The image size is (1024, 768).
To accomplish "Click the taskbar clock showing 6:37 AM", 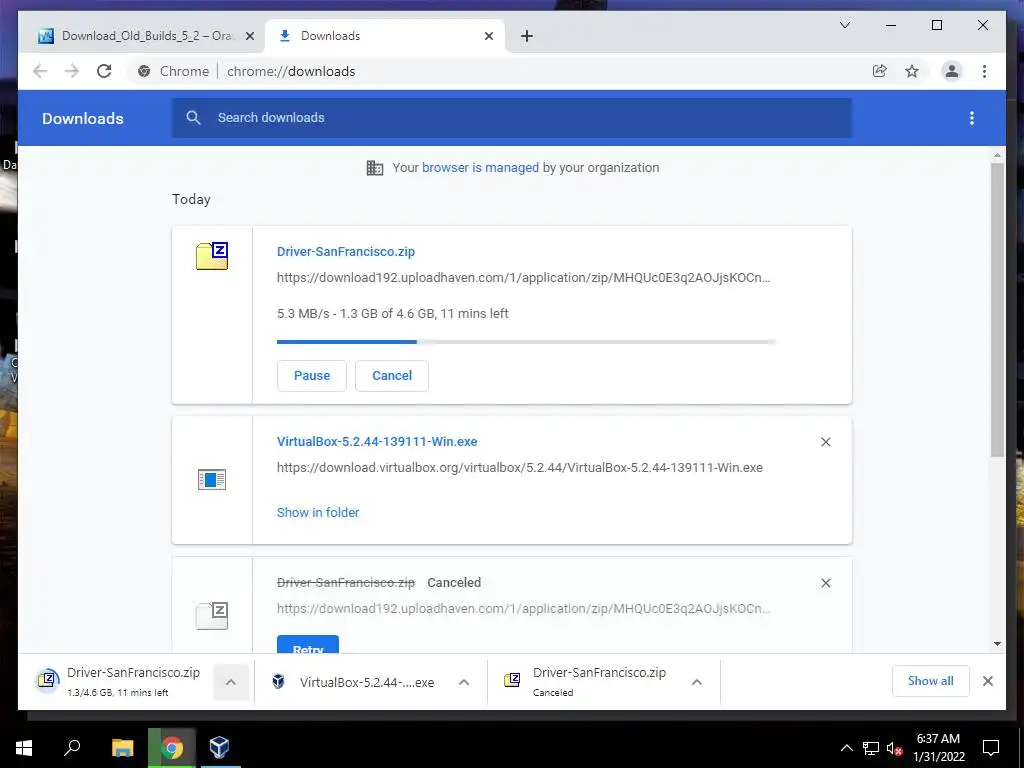I will point(938,748).
